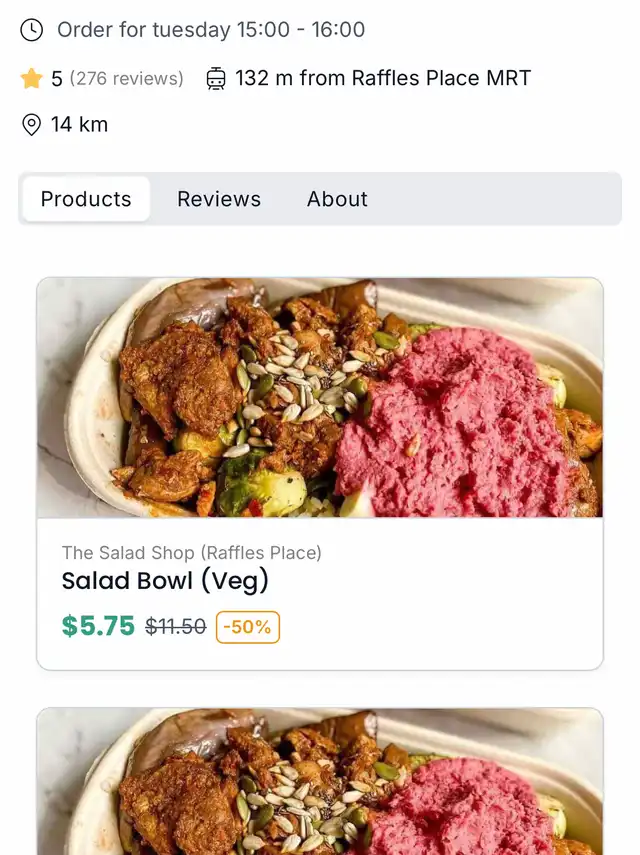Open the About tab
Image resolution: width=640 pixels, height=855 pixels.
pyautogui.click(x=337, y=199)
